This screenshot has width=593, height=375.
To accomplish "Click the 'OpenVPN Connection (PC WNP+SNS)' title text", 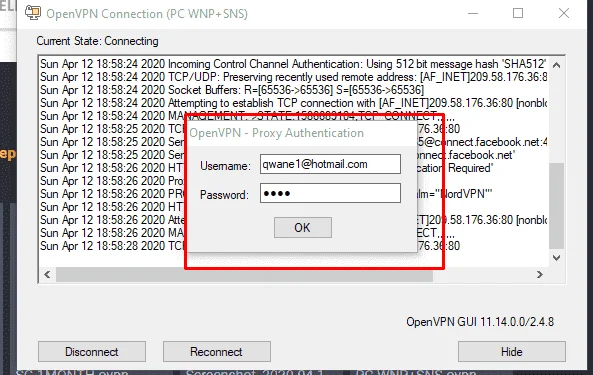I will click(x=147, y=14).
